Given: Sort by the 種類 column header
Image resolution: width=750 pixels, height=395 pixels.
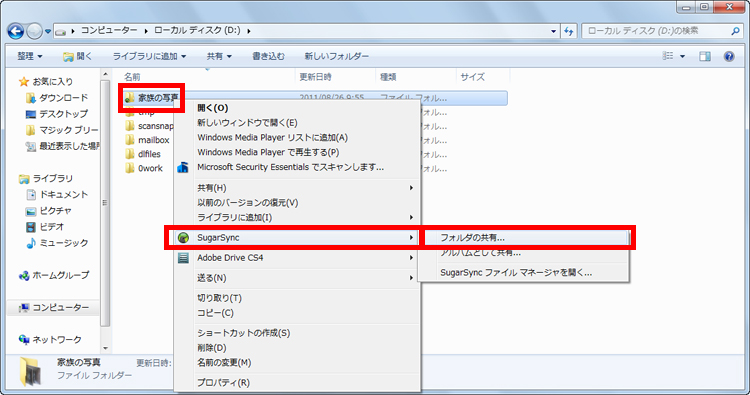Looking at the screenshot, I should pyautogui.click(x=388, y=77).
